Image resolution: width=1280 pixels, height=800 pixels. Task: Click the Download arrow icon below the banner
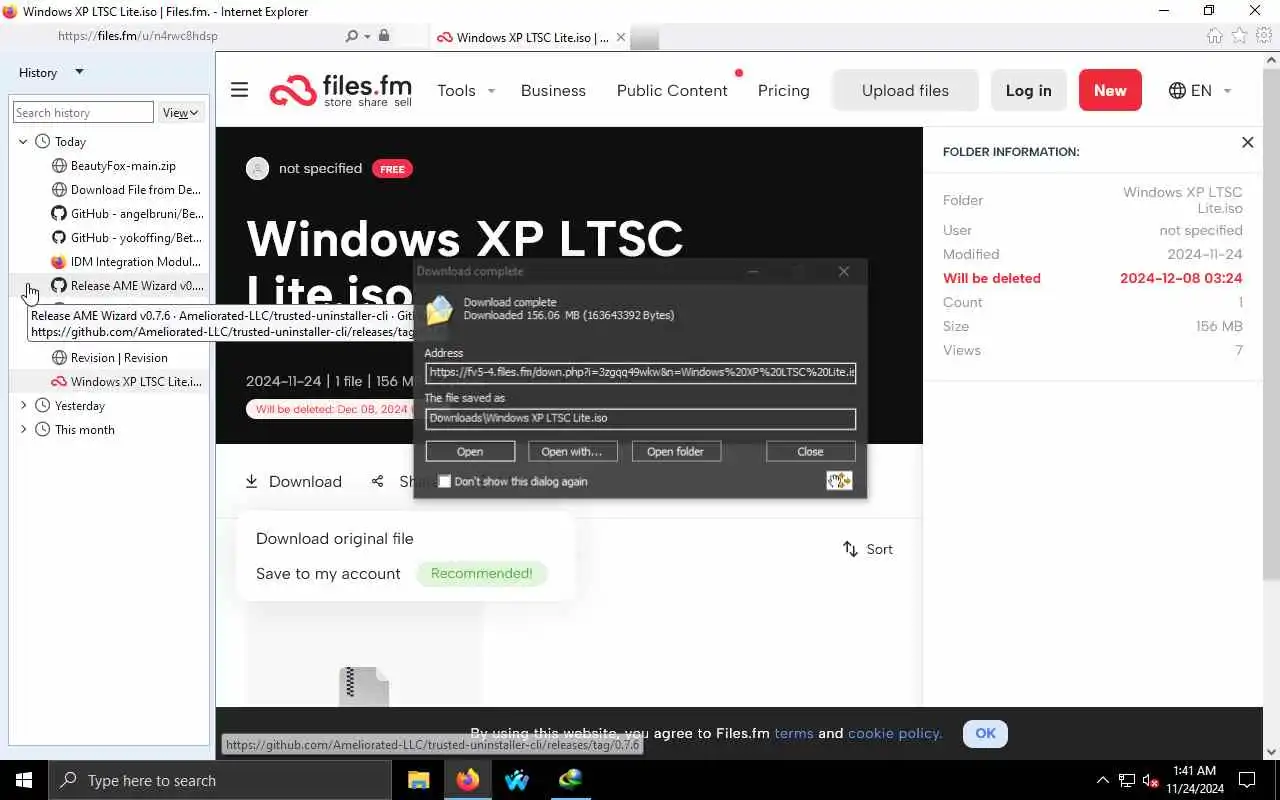pos(252,481)
